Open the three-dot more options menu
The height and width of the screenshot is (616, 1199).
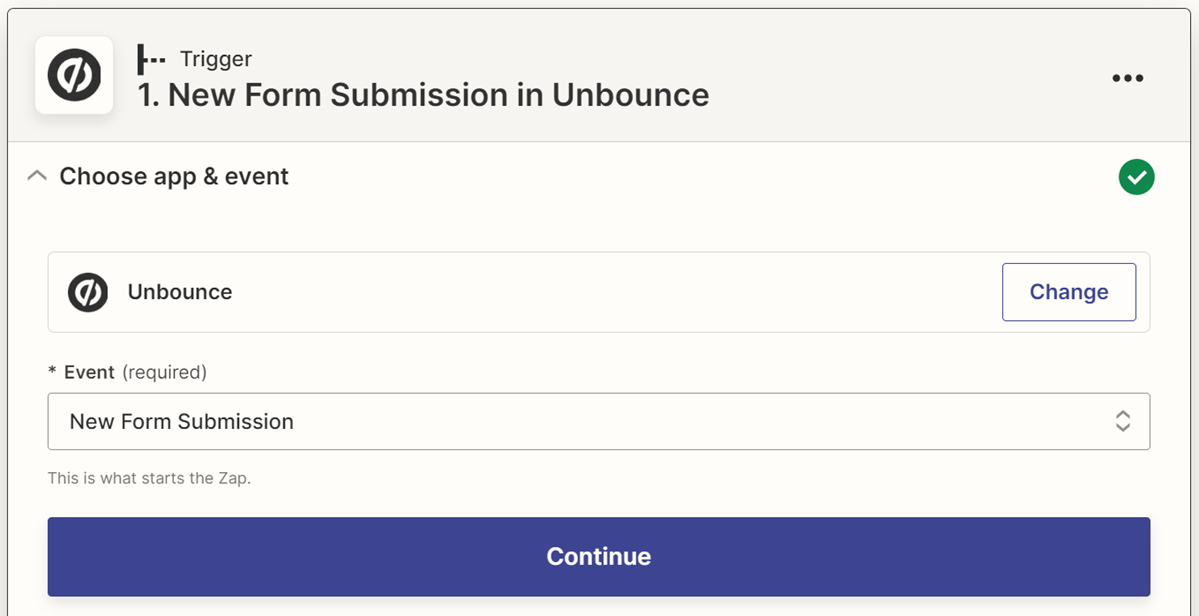coord(1127,78)
